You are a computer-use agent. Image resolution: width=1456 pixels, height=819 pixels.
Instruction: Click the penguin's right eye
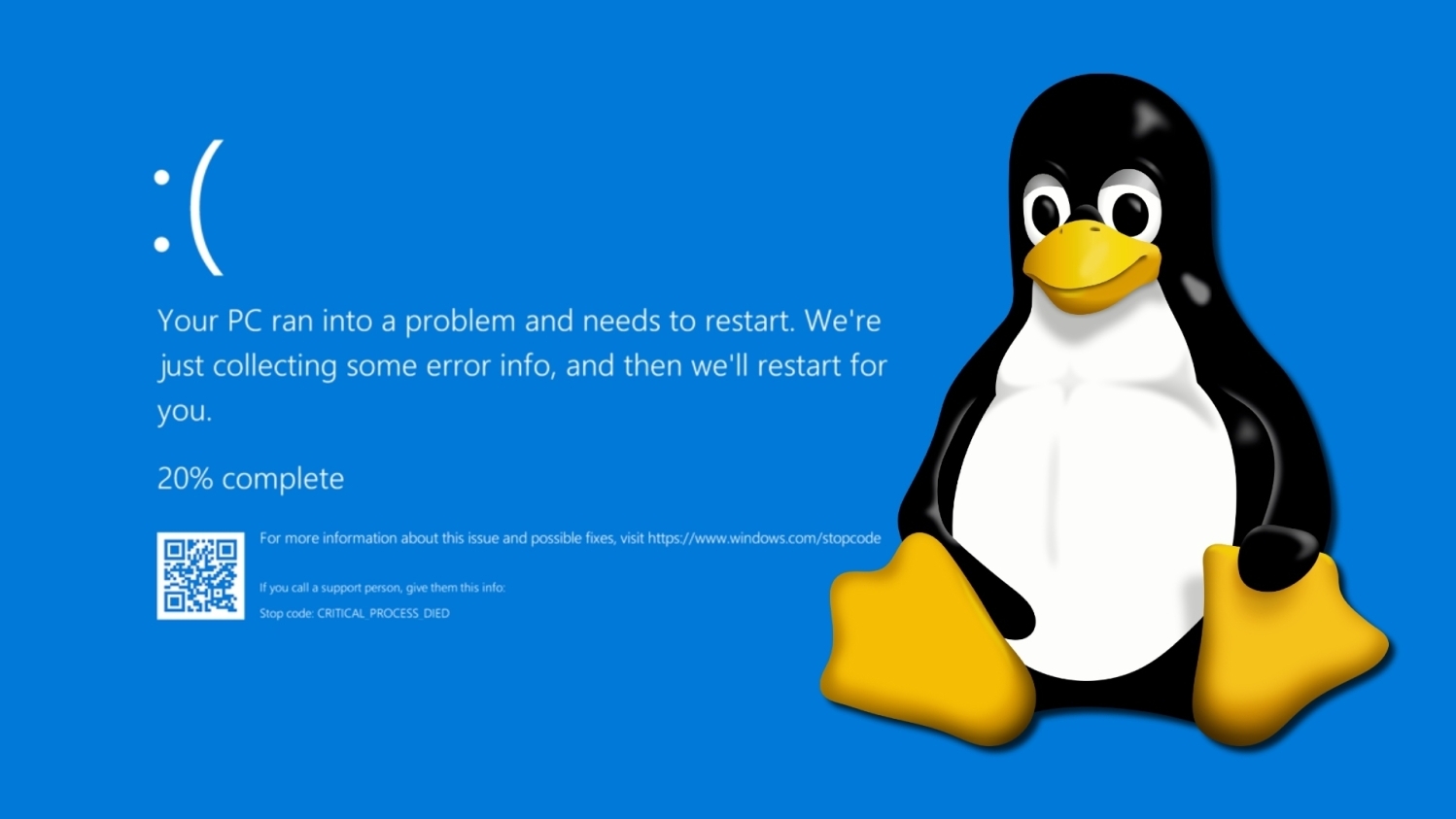click(1129, 208)
